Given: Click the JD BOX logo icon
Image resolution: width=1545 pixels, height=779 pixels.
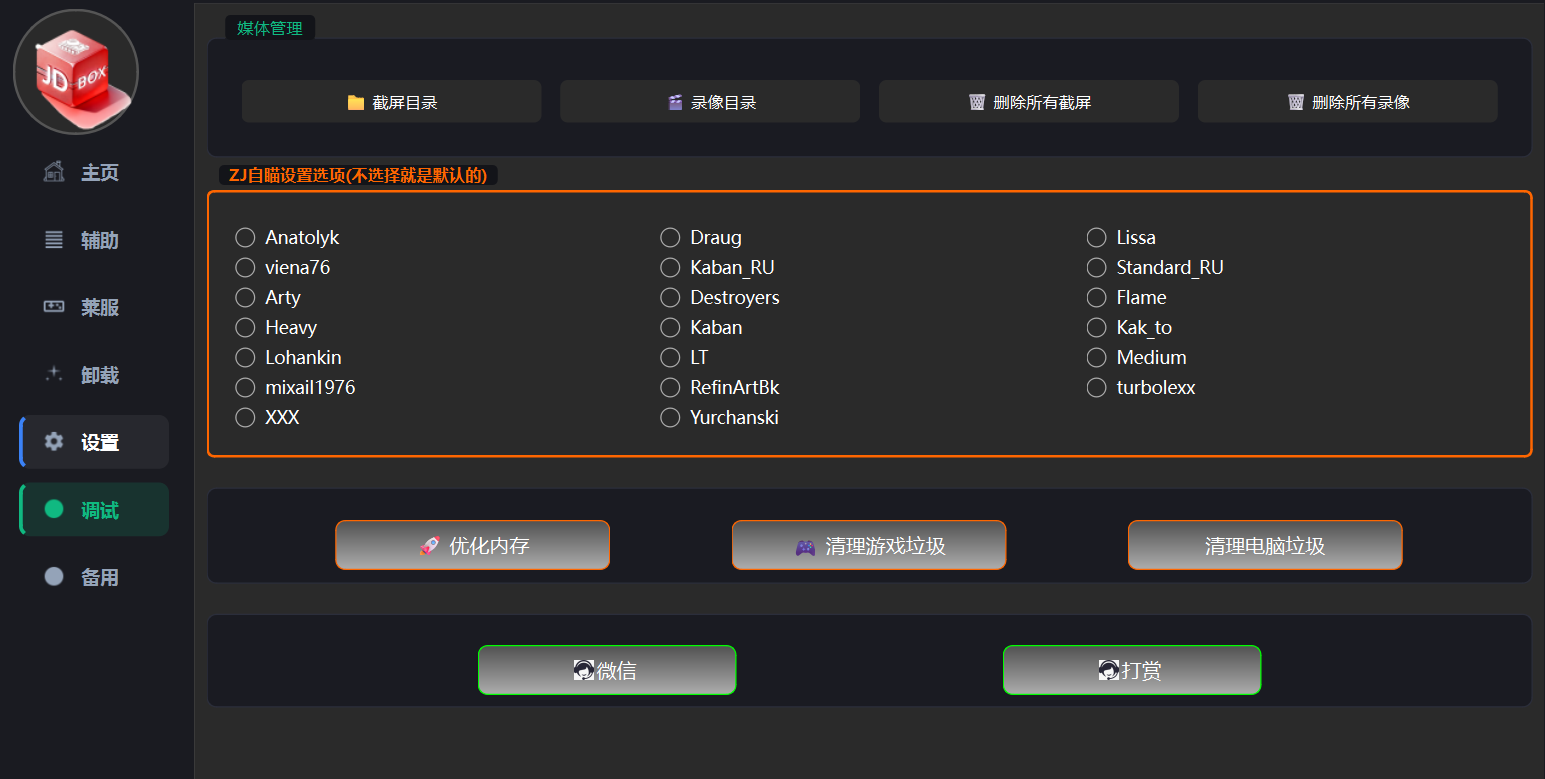Looking at the screenshot, I should (76, 72).
